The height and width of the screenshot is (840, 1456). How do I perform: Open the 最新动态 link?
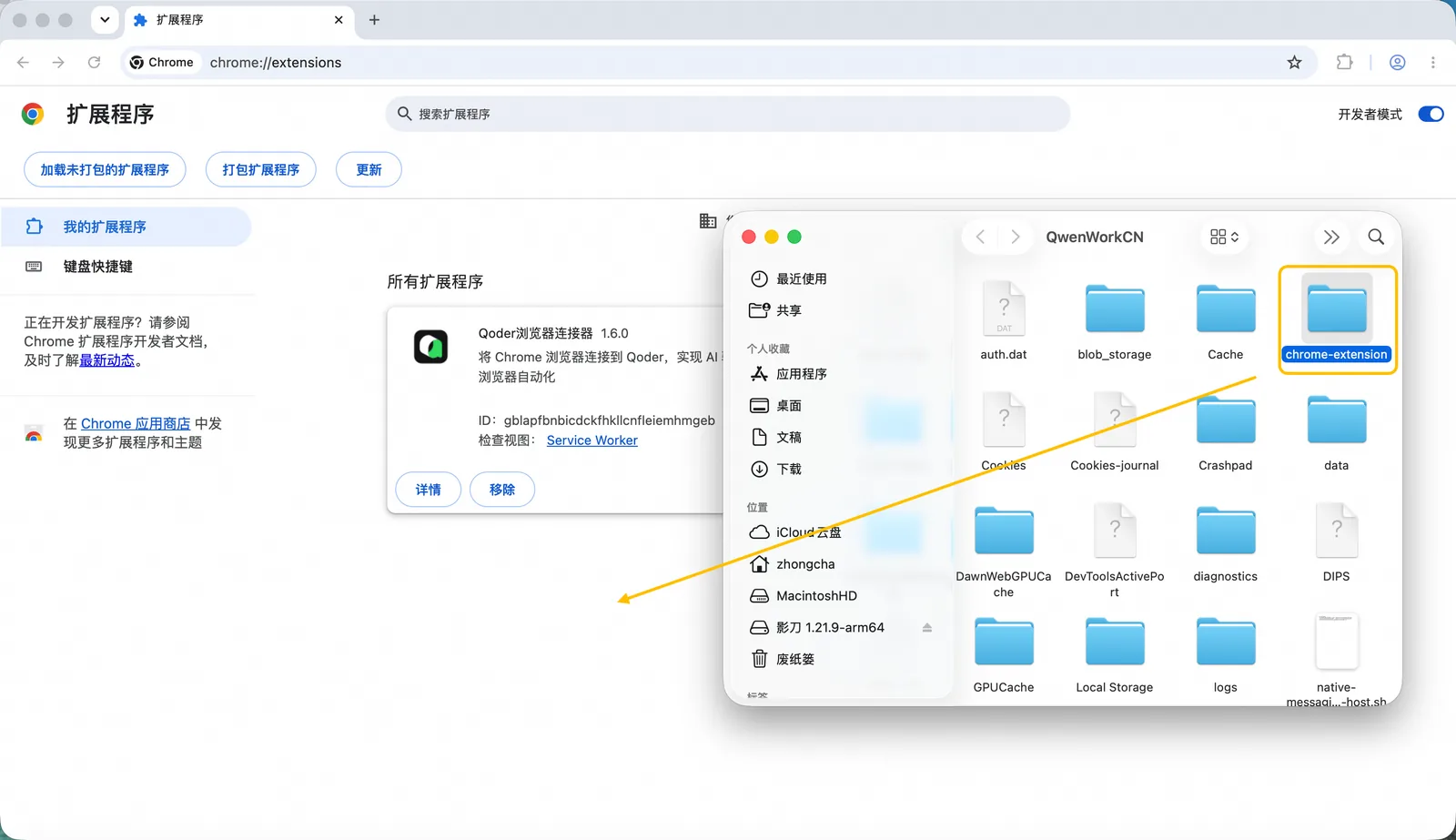(x=106, y=360)
